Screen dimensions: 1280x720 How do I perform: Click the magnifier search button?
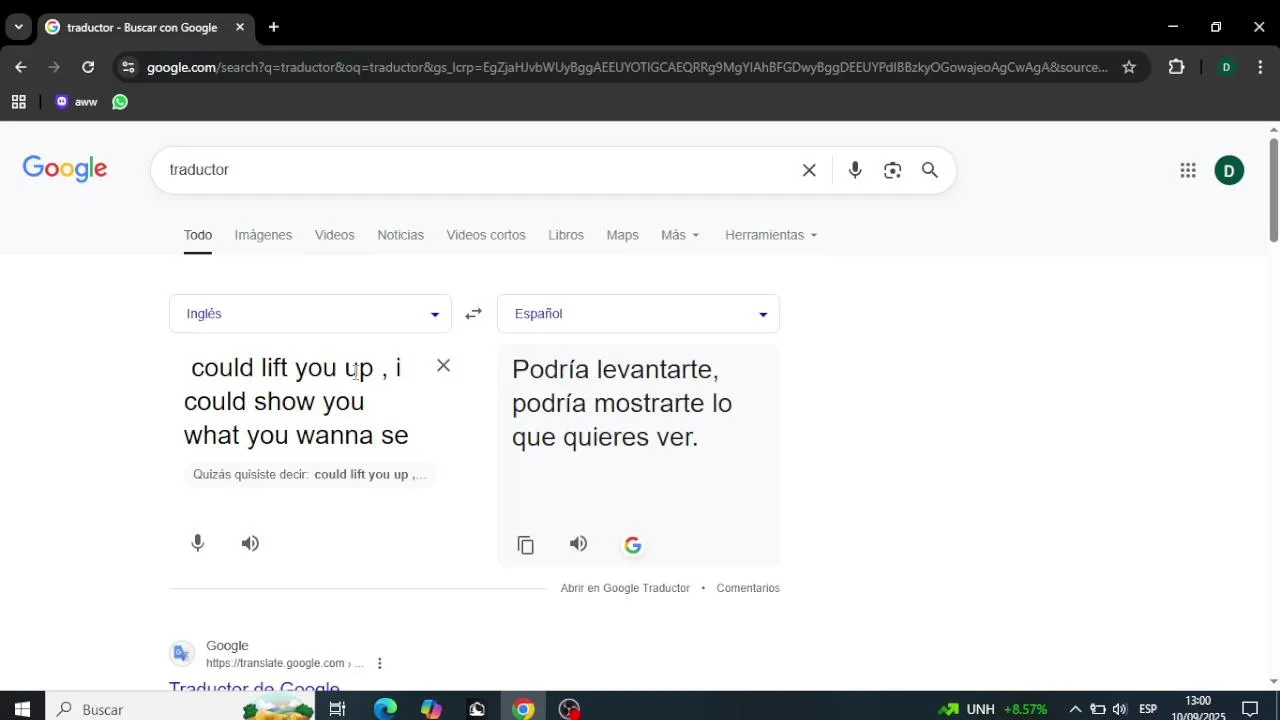(x=930, y=170)
